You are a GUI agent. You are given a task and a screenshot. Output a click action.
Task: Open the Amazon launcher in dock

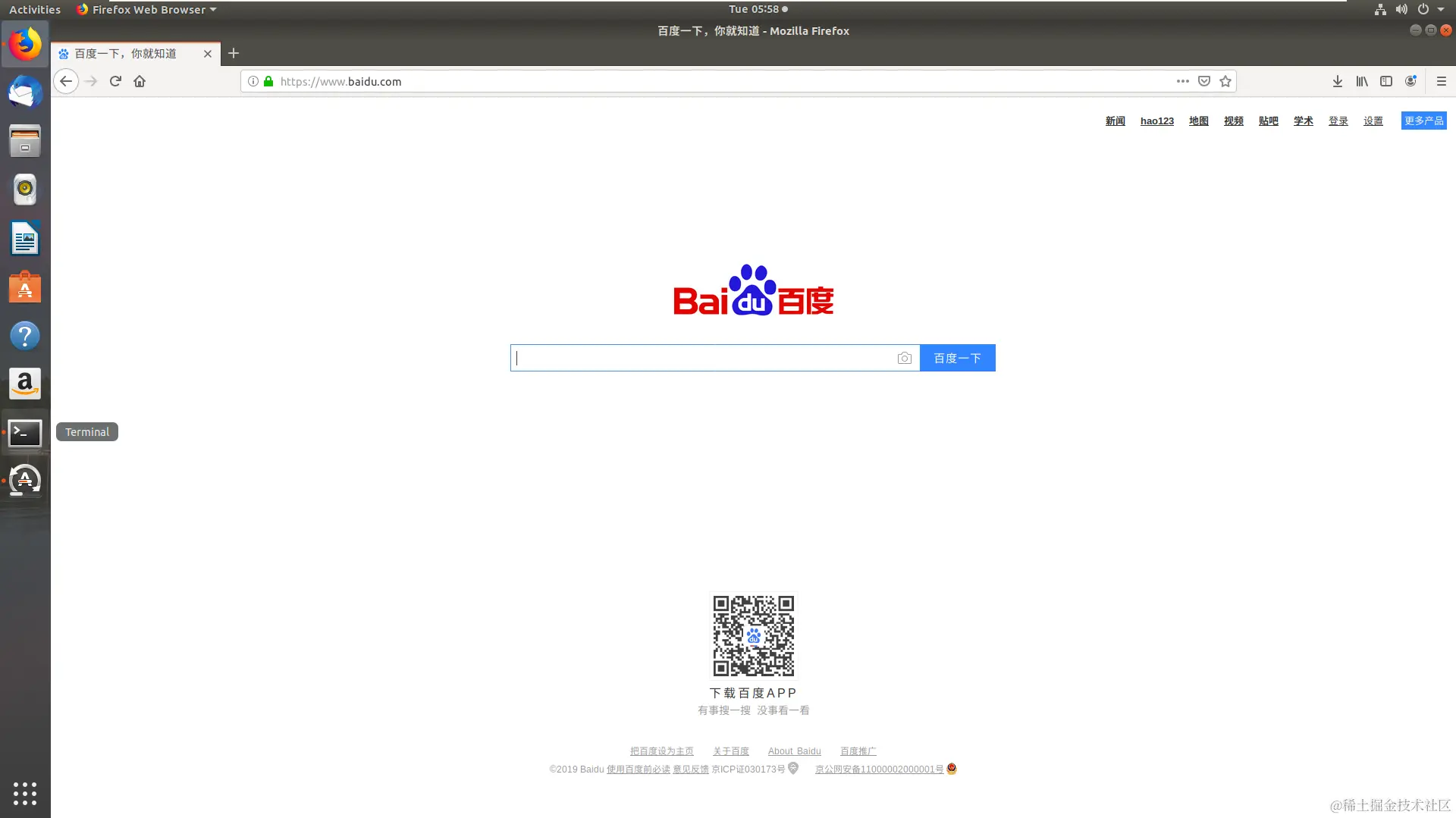[25, 384]
